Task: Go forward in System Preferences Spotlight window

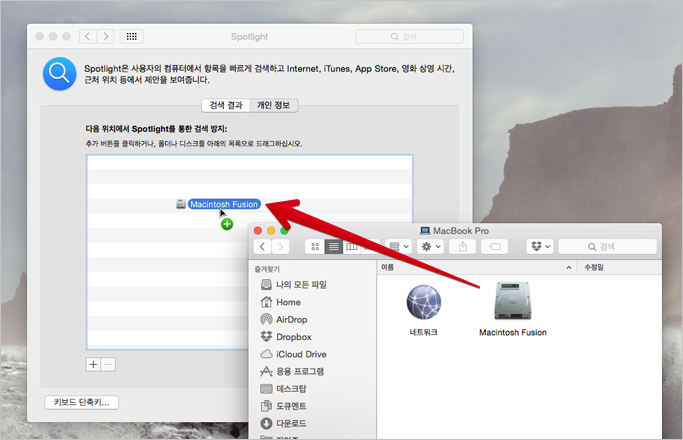Action: [x=105, y=37]
